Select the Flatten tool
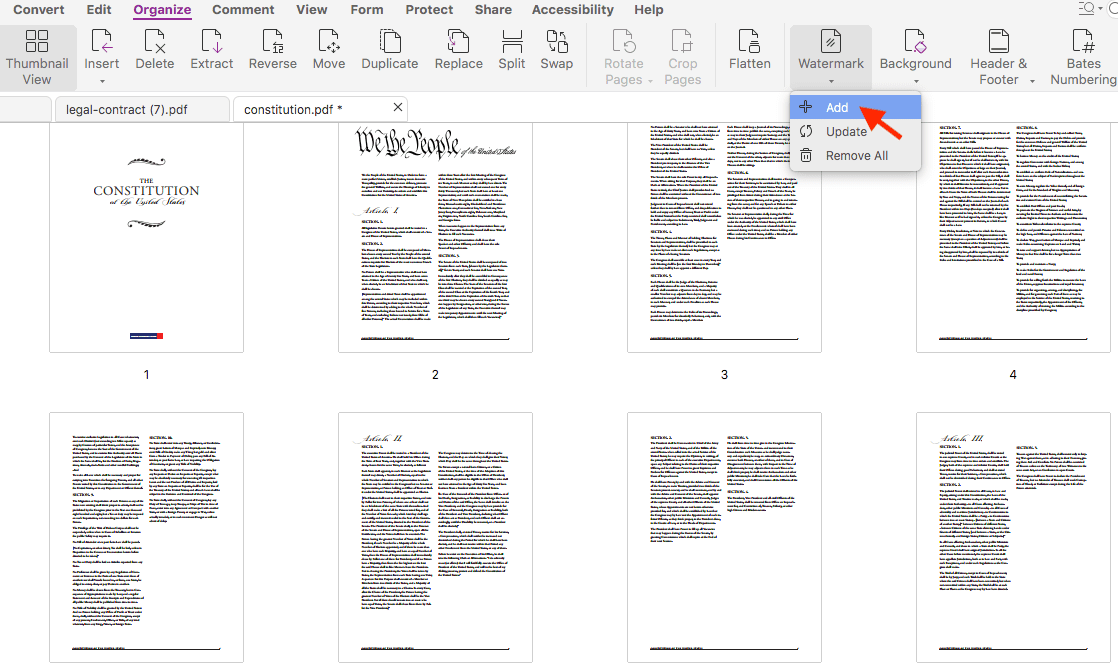The height and width of the screenshot is (672, 1118). [749, 50]
